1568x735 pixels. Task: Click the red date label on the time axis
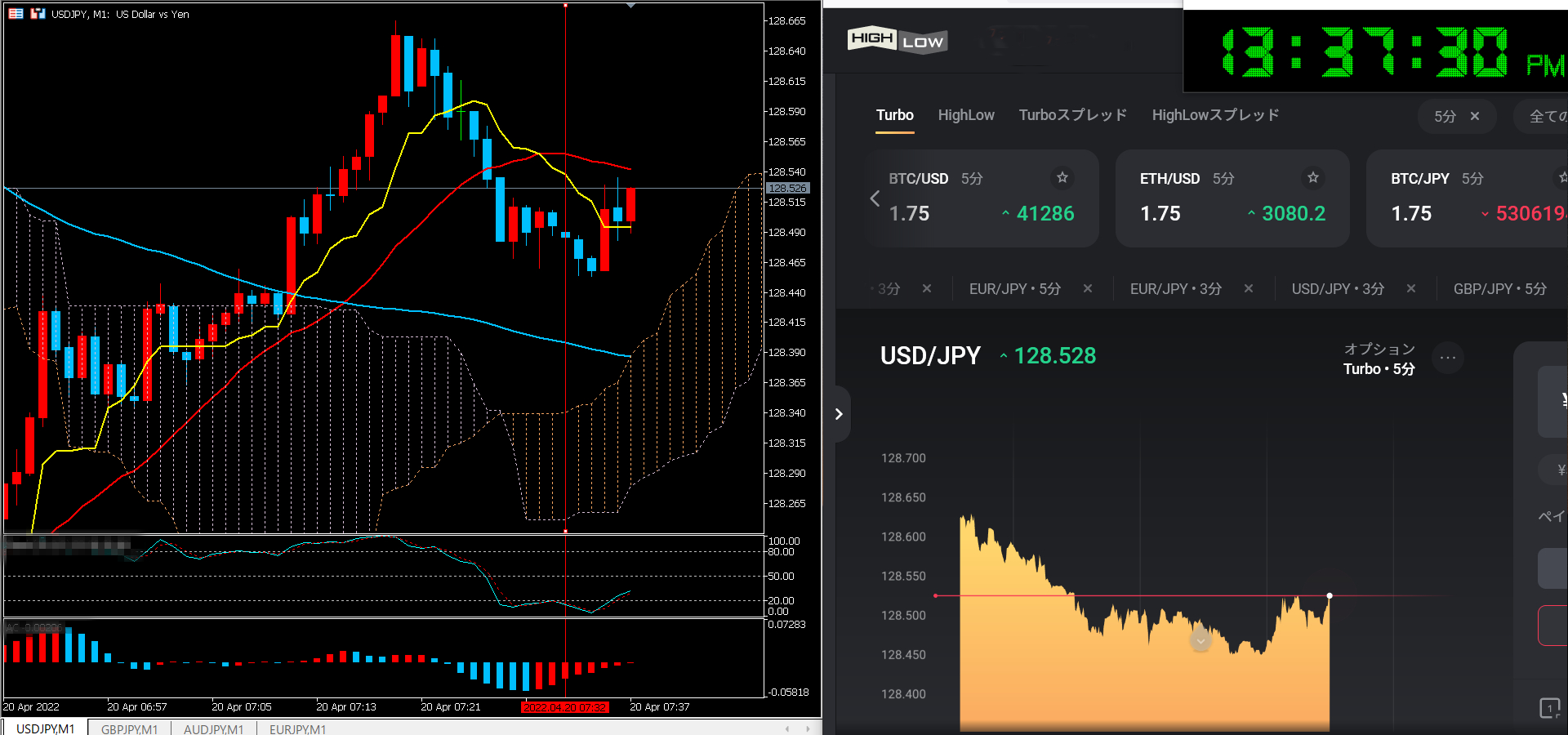(564, 707)
